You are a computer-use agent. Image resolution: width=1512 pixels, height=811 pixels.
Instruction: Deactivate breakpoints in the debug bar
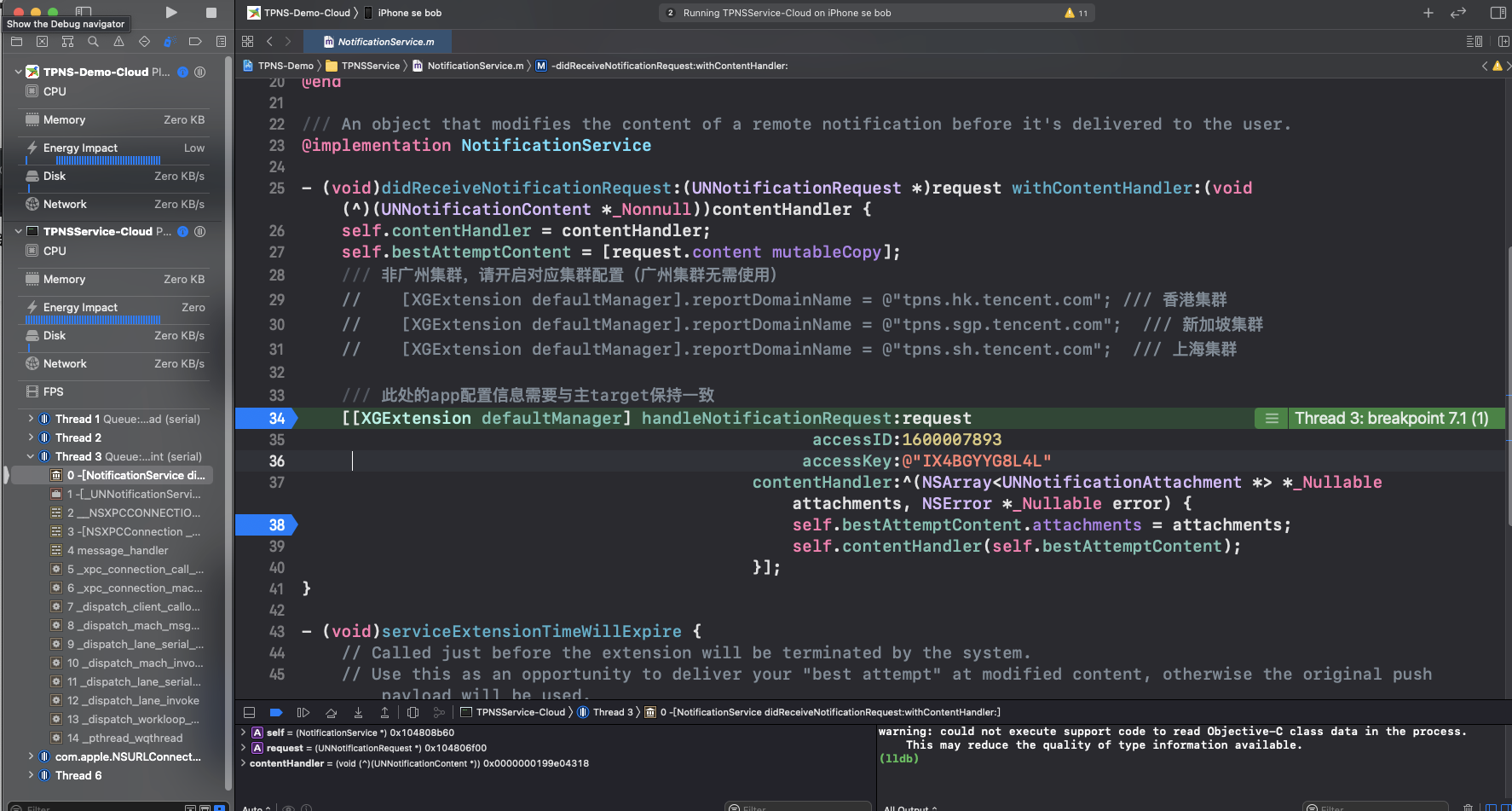275,713
